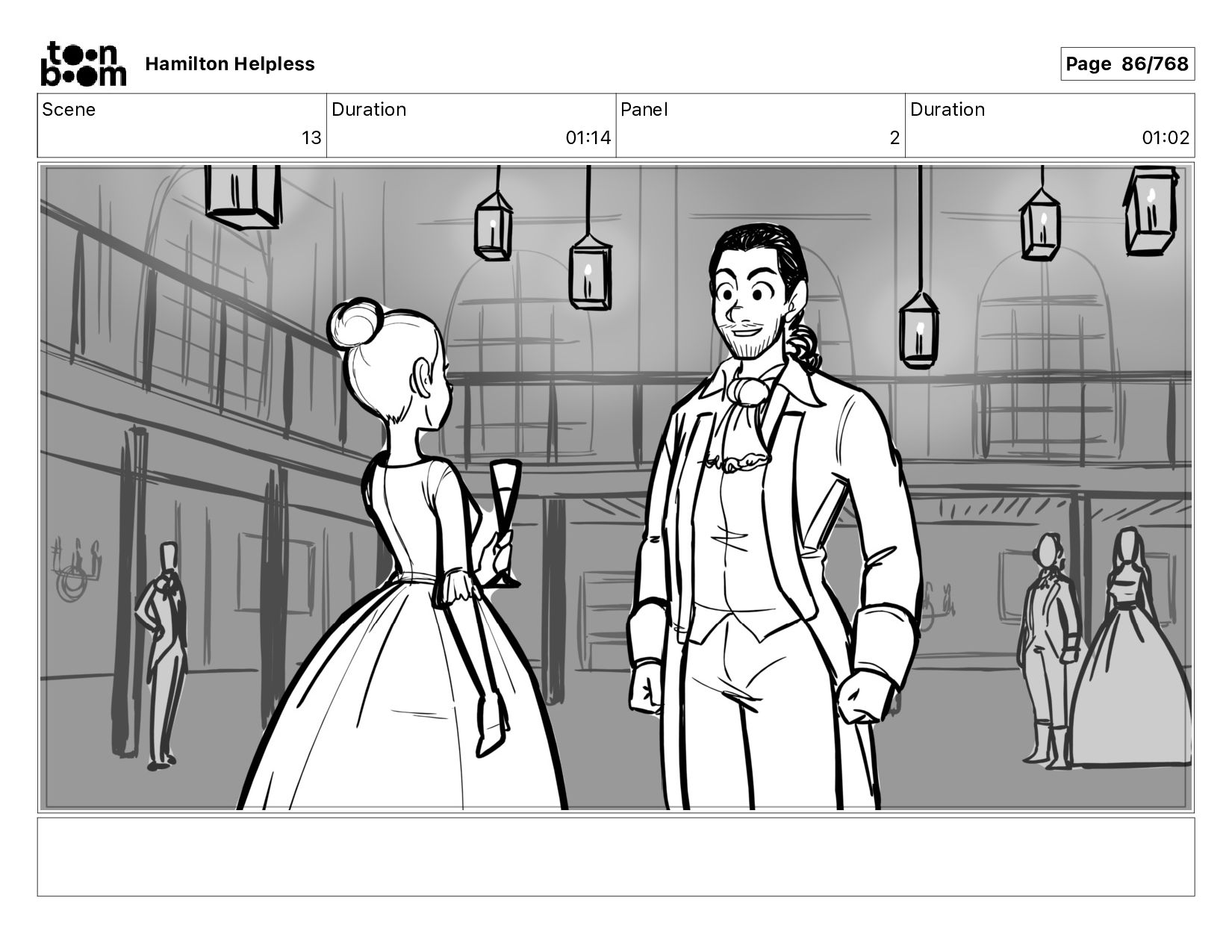
Task: Click the panel duration value '01:02'
Action: pos(1166,138)
